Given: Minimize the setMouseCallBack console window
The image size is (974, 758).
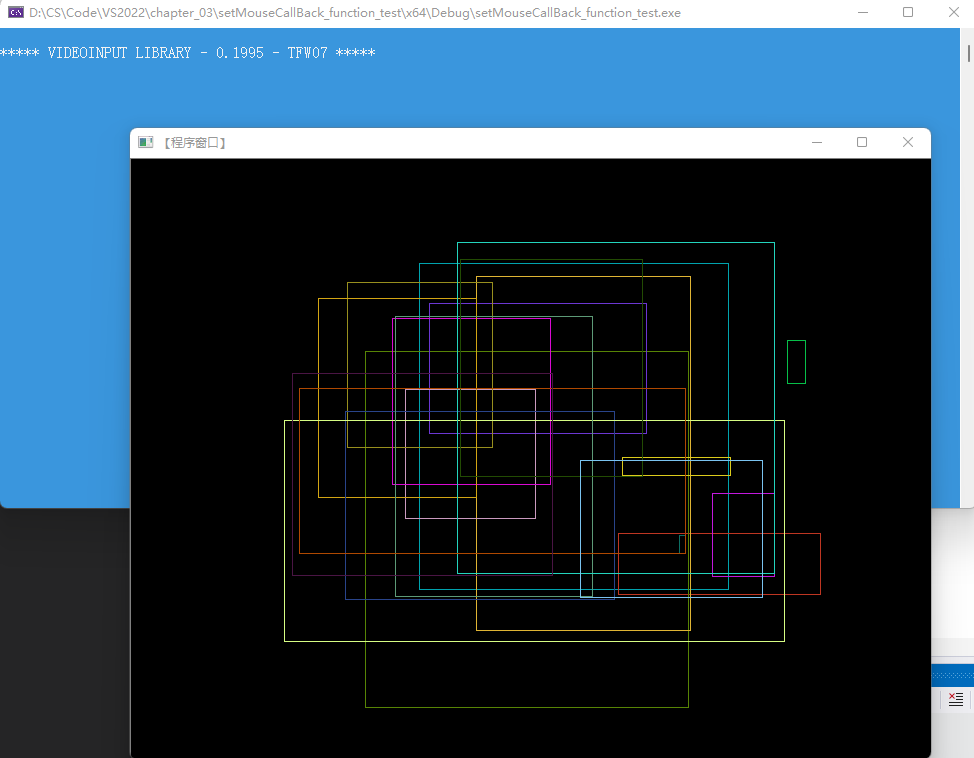Looking at the screenshot, I should [x=864, y=12].
